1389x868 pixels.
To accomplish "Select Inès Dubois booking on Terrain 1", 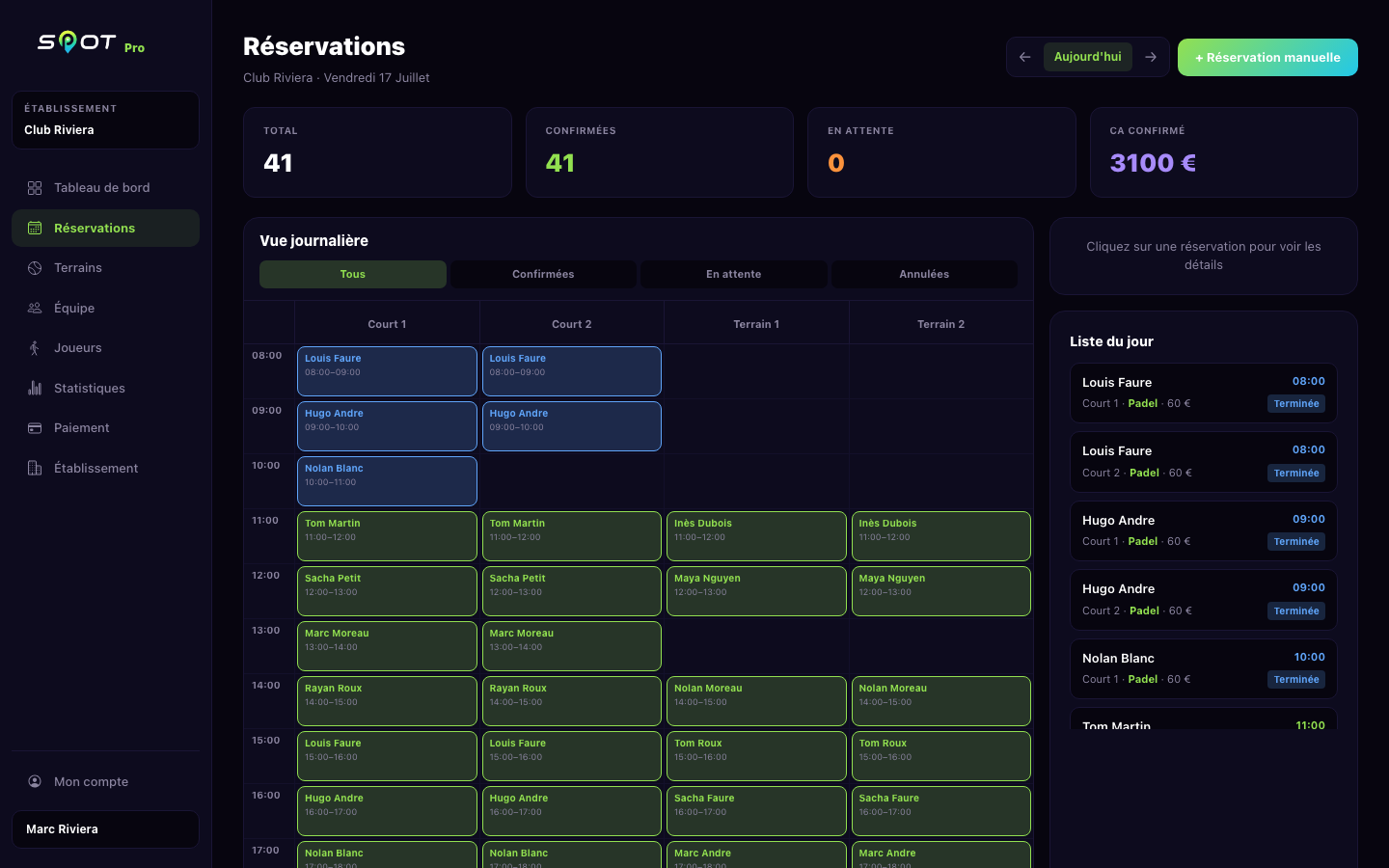I will pyautogui.click(x=756, y=536).
